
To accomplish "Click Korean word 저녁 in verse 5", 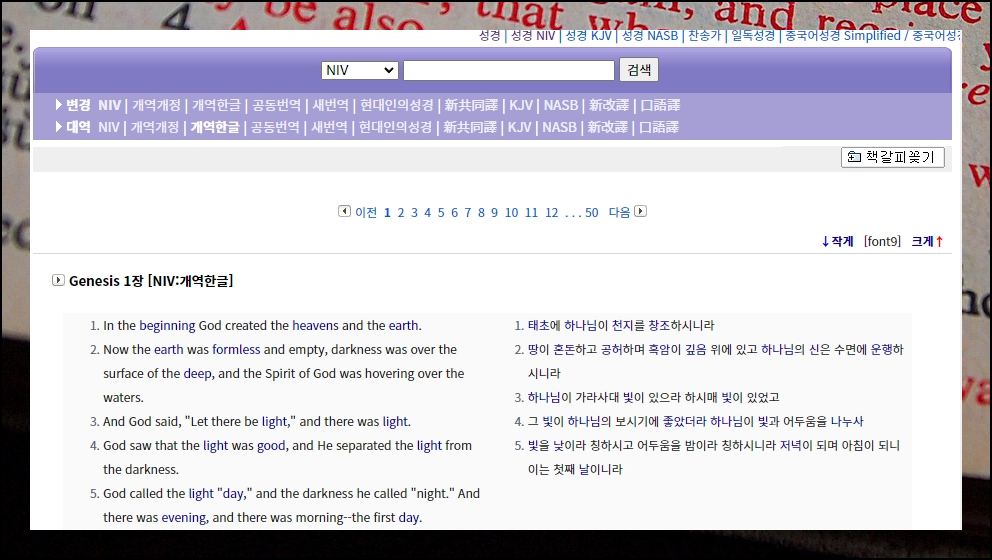I will coord(790,446).
